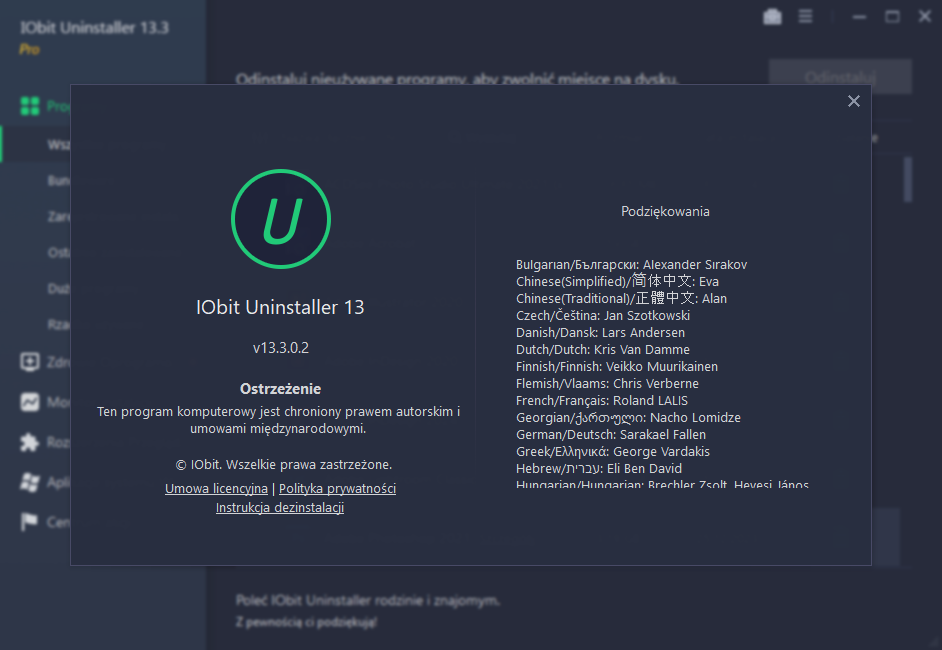The width and height of the screenshot is (942, 650).
Task: Click the green programs grid icon in sidebar
Action: point(29,106)
